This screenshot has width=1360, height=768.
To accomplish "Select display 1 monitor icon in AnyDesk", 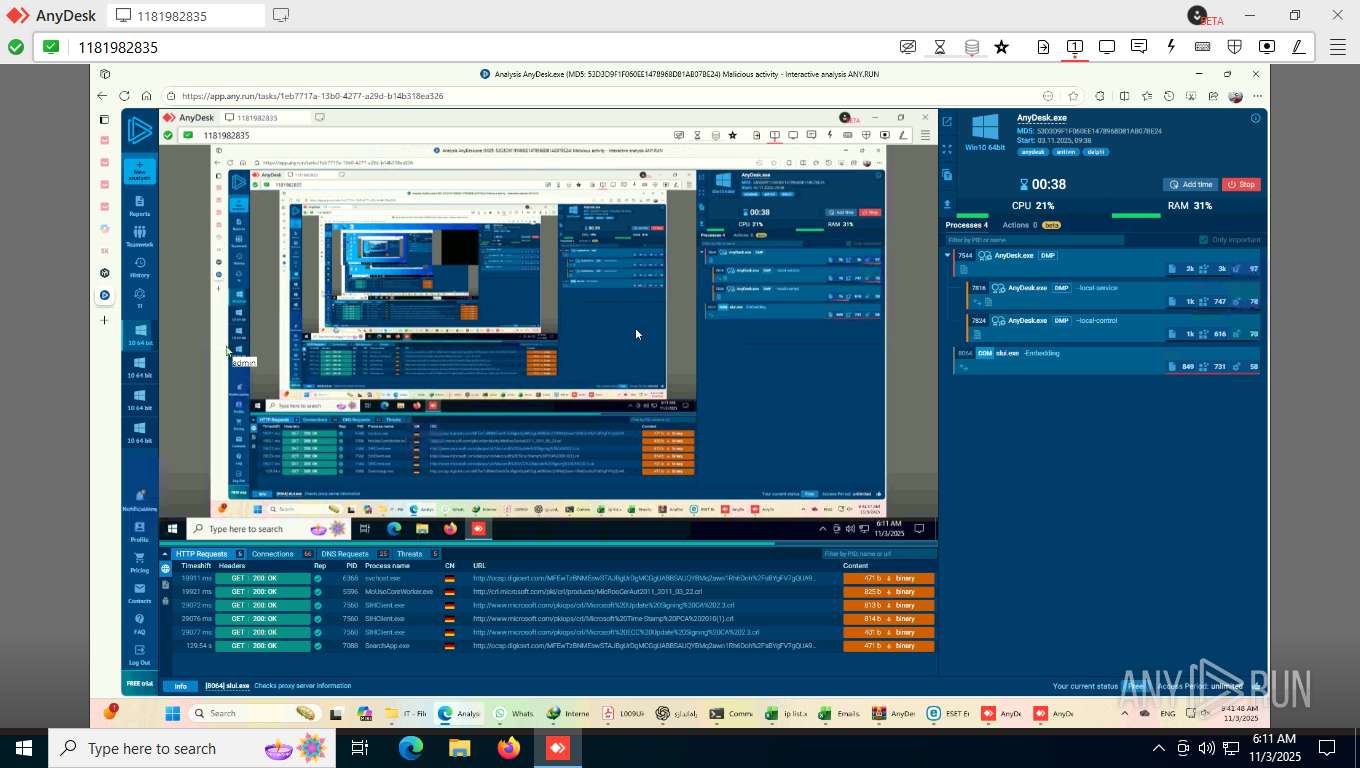I will [1075, 47].
